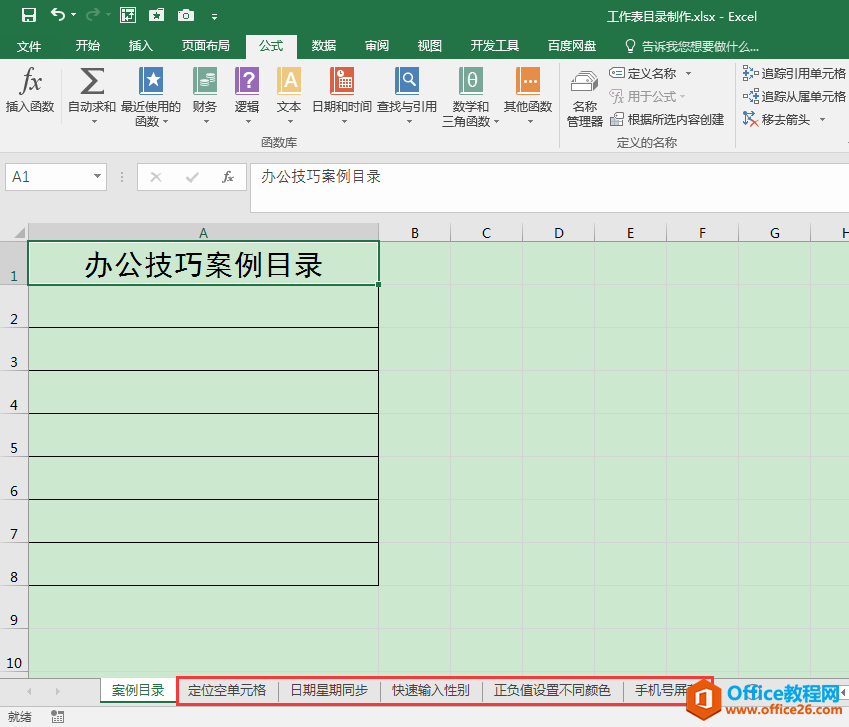Click the 自动求和 sigma icon

click(x=92, y=81)
